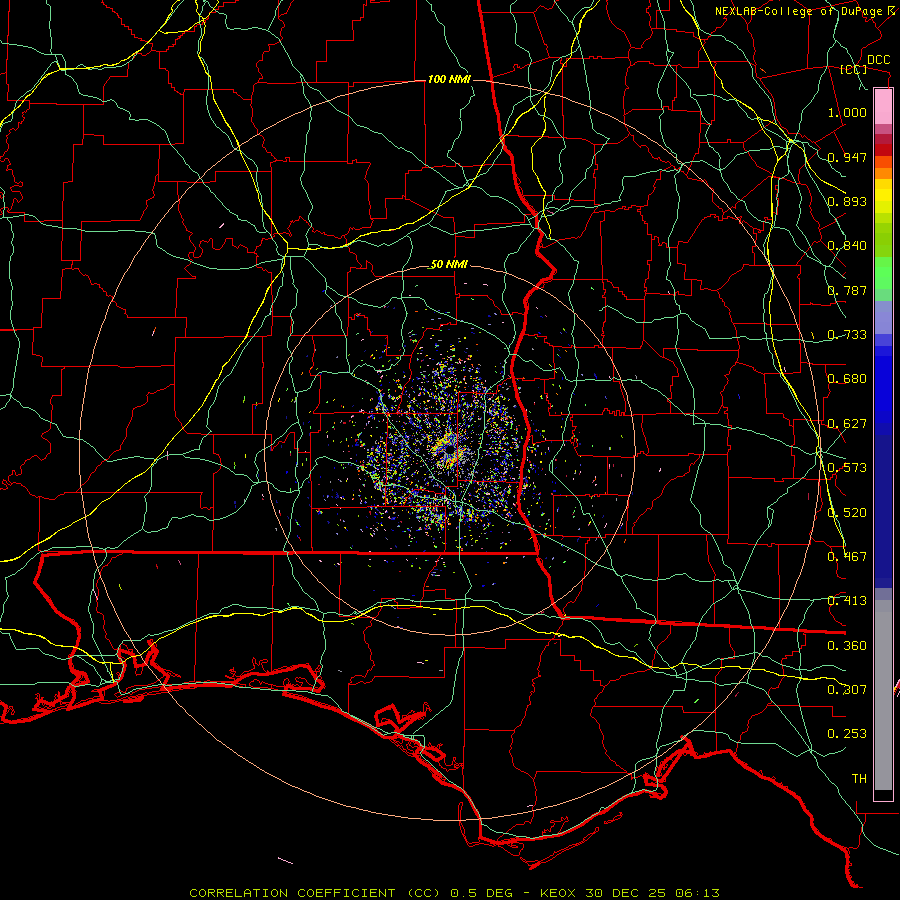This screenshot has width=900, height=900.
Task: Click the 50 NMI range ring label
Action: pos(449,265)
